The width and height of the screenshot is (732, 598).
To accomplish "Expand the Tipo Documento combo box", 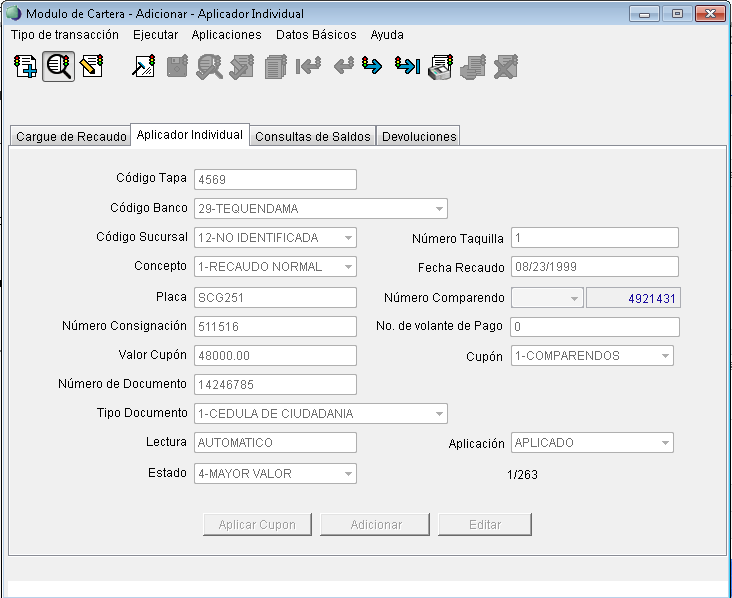I will coord(439,414).
